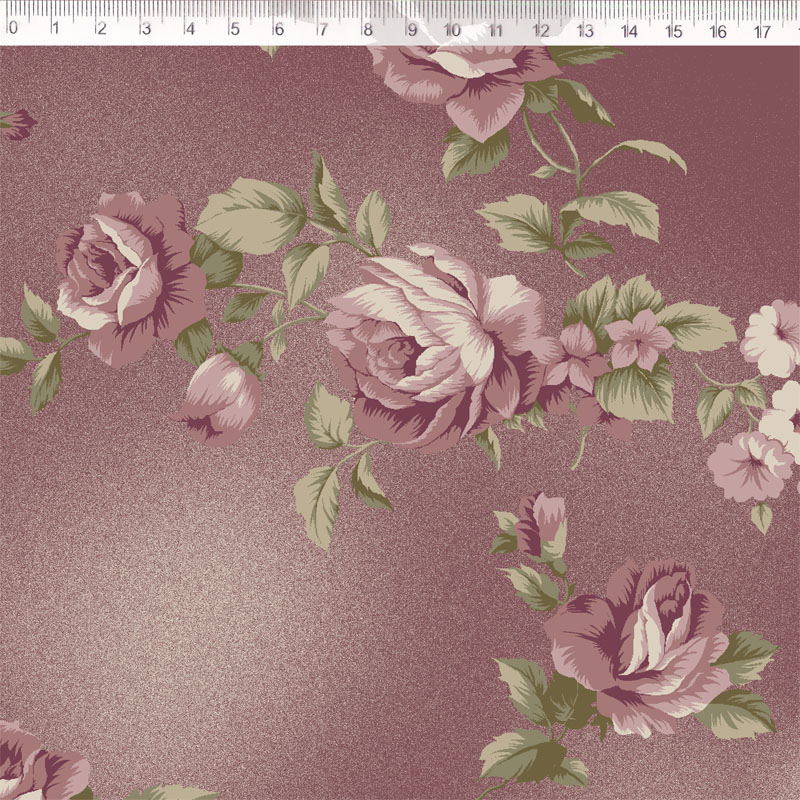Click the number 17 on the ruler
This screenshot has width=800, height=800.
762,32
